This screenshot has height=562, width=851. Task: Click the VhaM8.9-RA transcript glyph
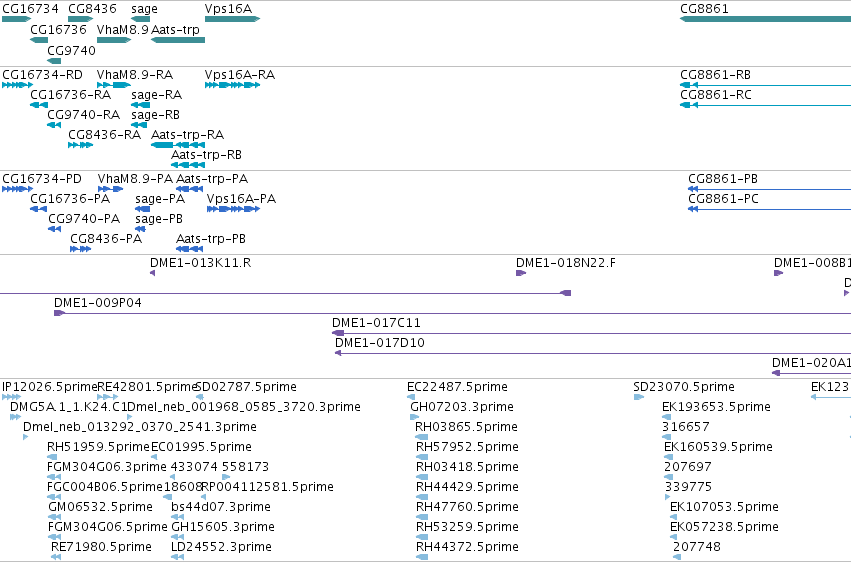point(114,85)
